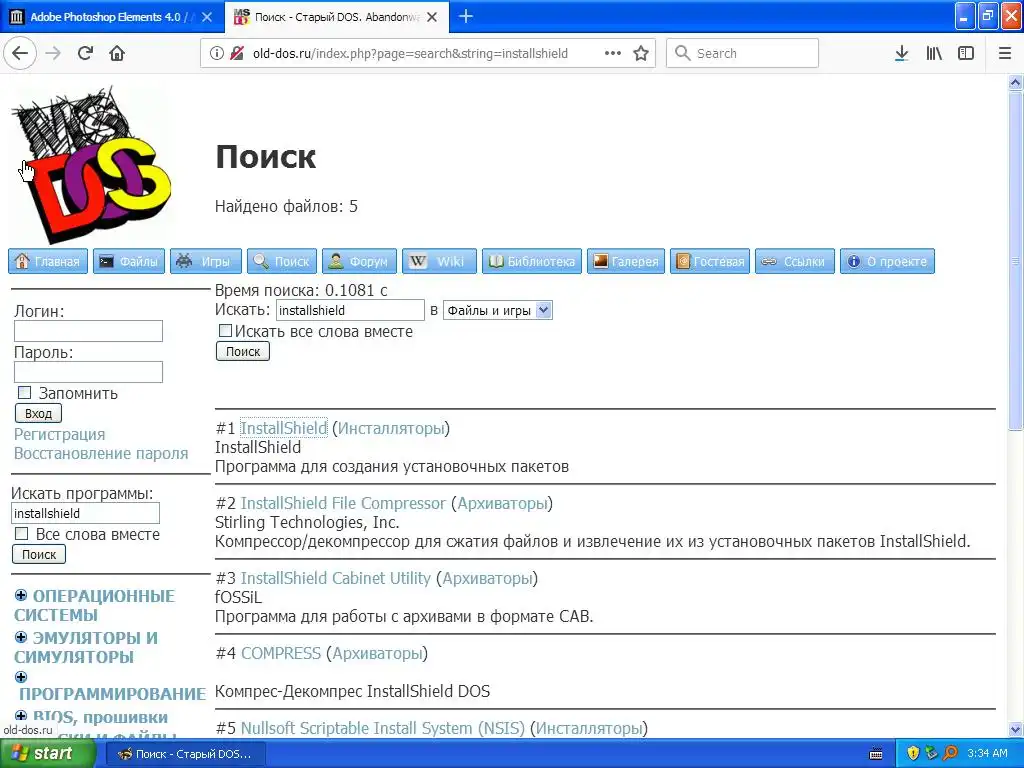
Task: Reload the page with the refresh icon
Action: (85, 53)
